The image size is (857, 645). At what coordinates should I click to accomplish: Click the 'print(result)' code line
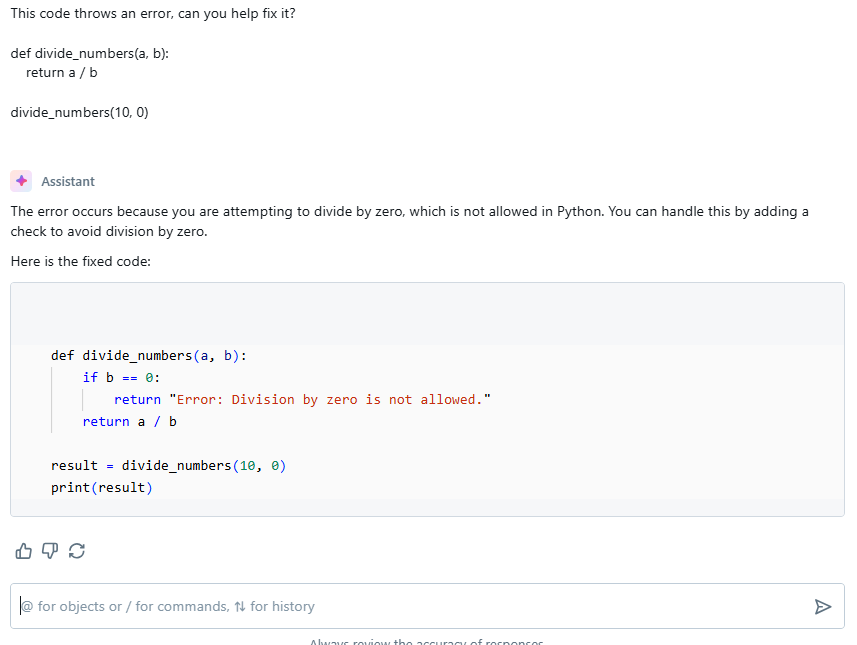coord(101,487)
